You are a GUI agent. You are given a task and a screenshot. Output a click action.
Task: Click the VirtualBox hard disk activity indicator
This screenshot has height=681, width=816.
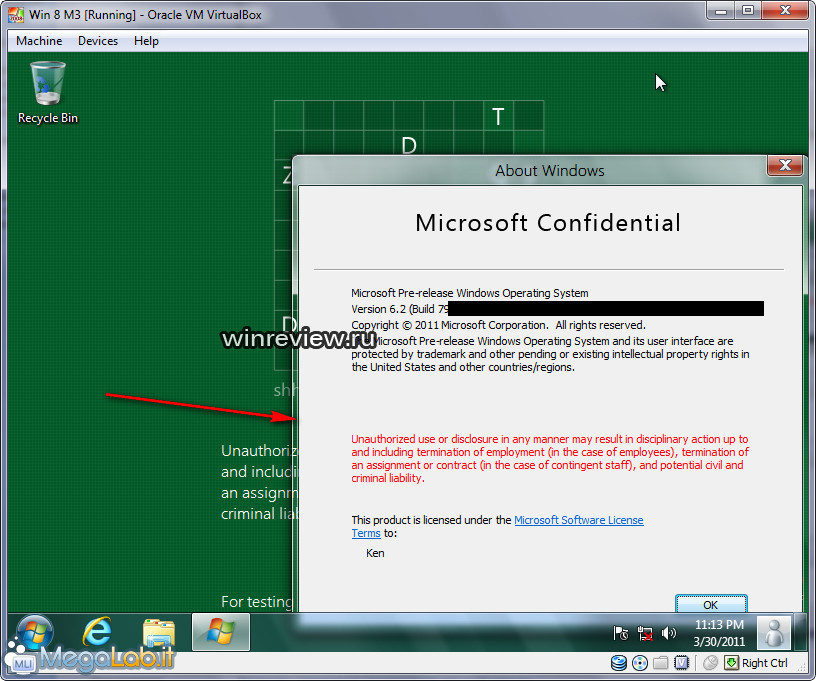[x=618, y=663]
